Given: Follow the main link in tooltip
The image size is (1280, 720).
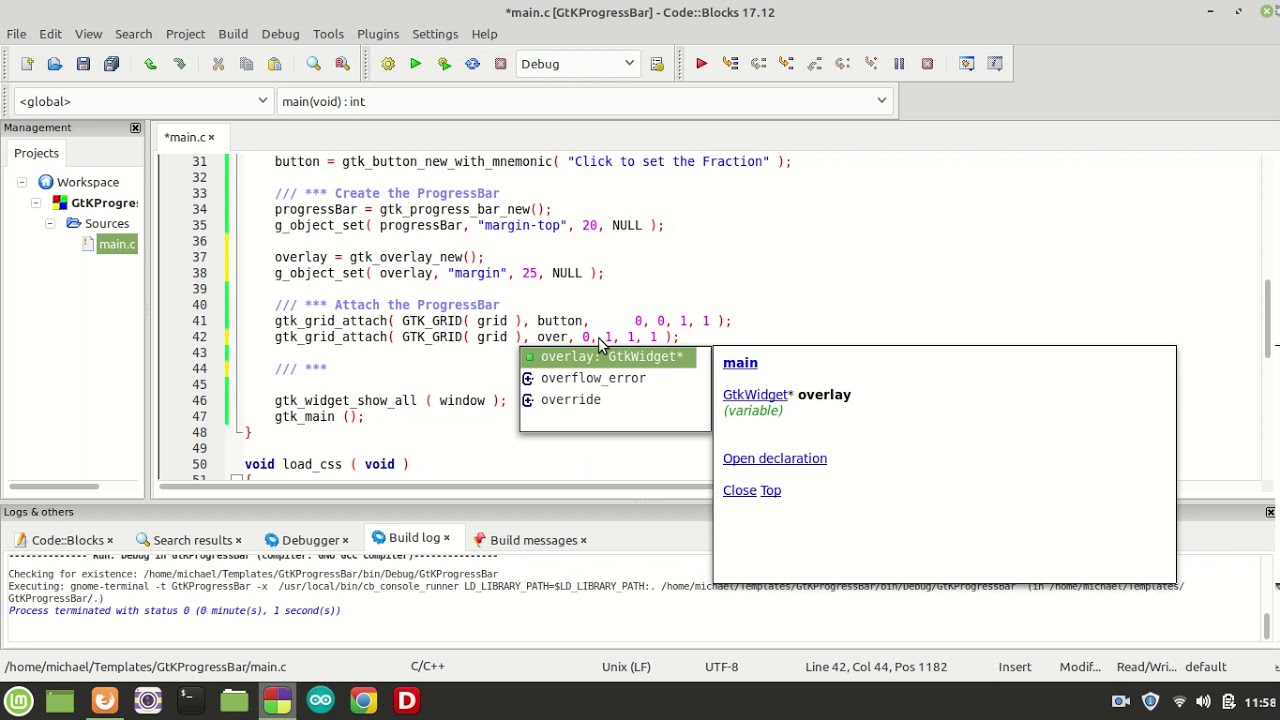Looking at the screenshot, I should click(740, 363).
